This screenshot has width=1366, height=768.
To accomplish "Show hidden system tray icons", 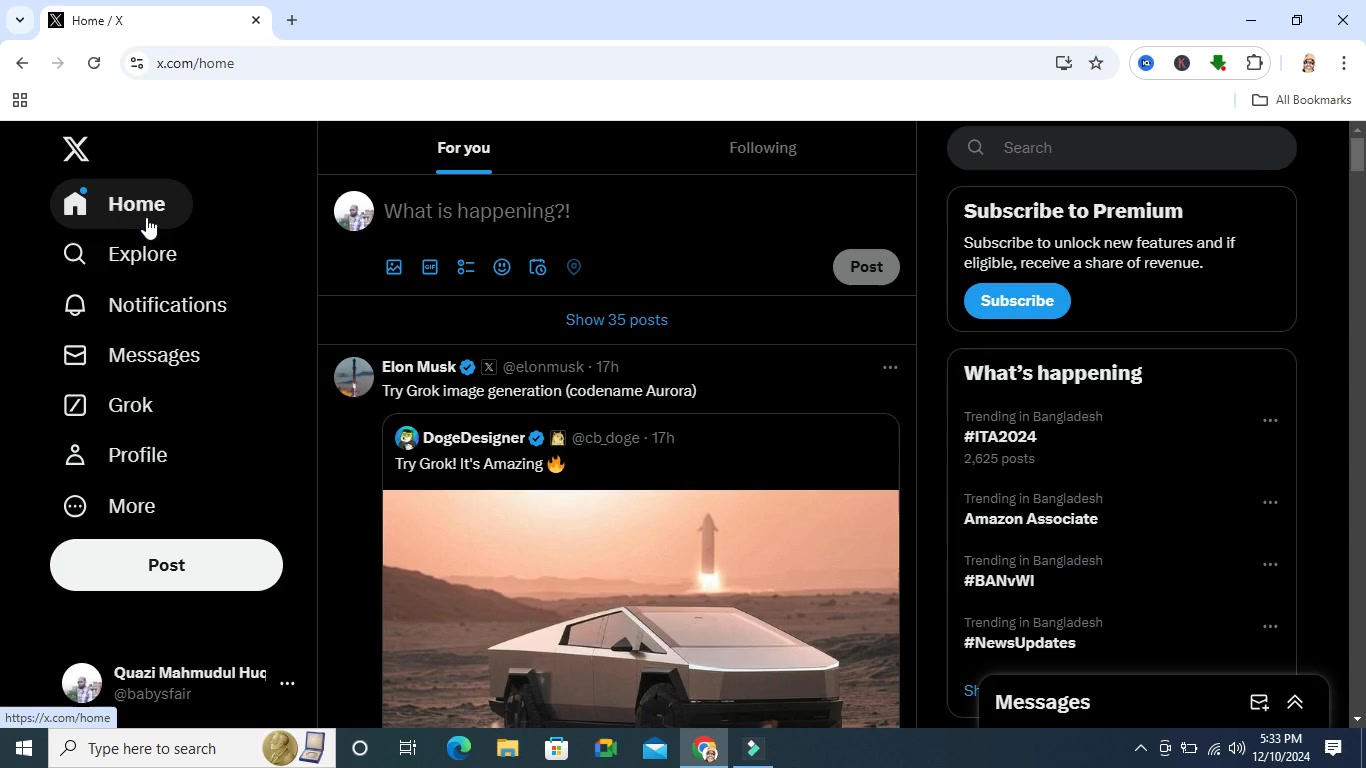I will tap(1140, 748).
